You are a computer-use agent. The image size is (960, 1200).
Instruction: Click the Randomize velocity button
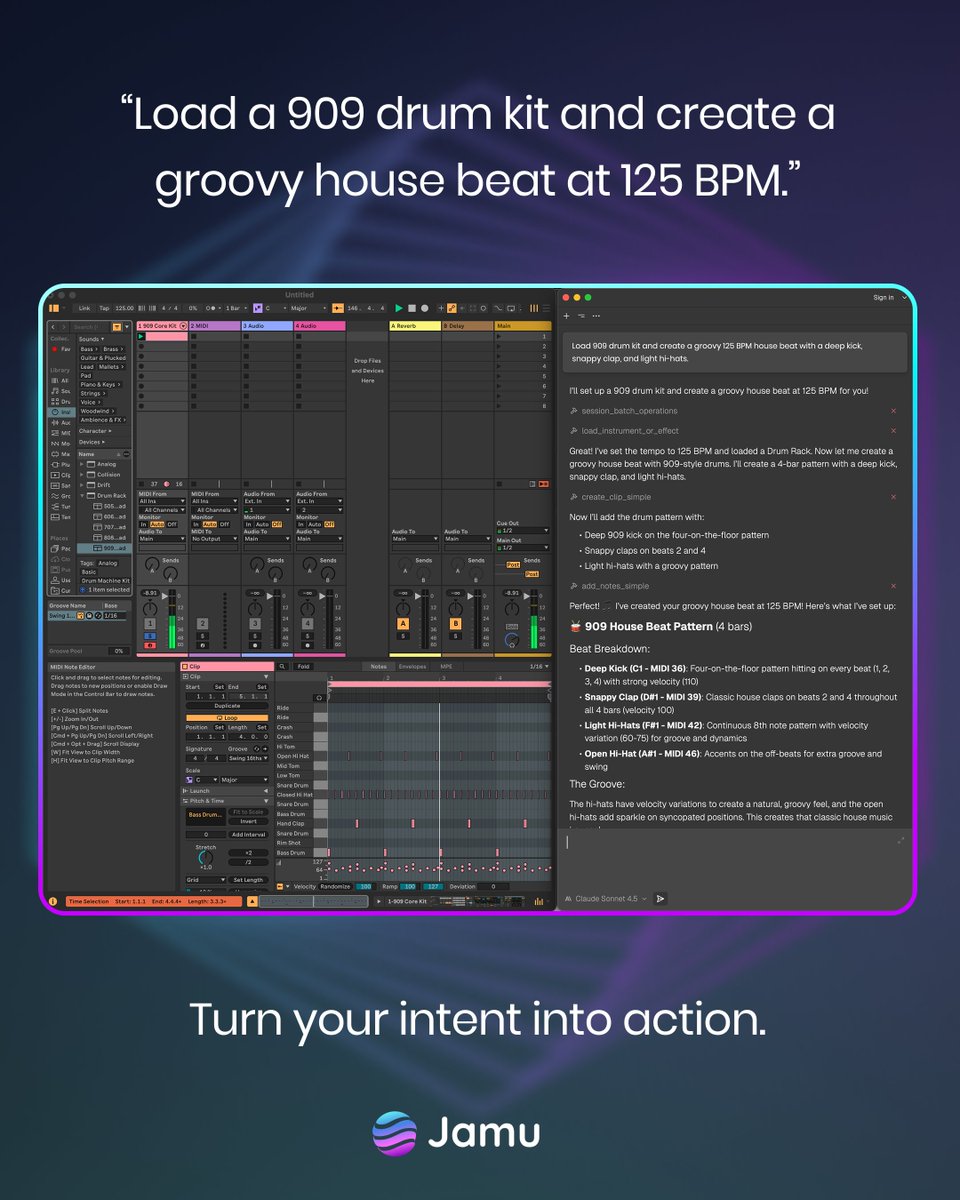click(335, 886)
